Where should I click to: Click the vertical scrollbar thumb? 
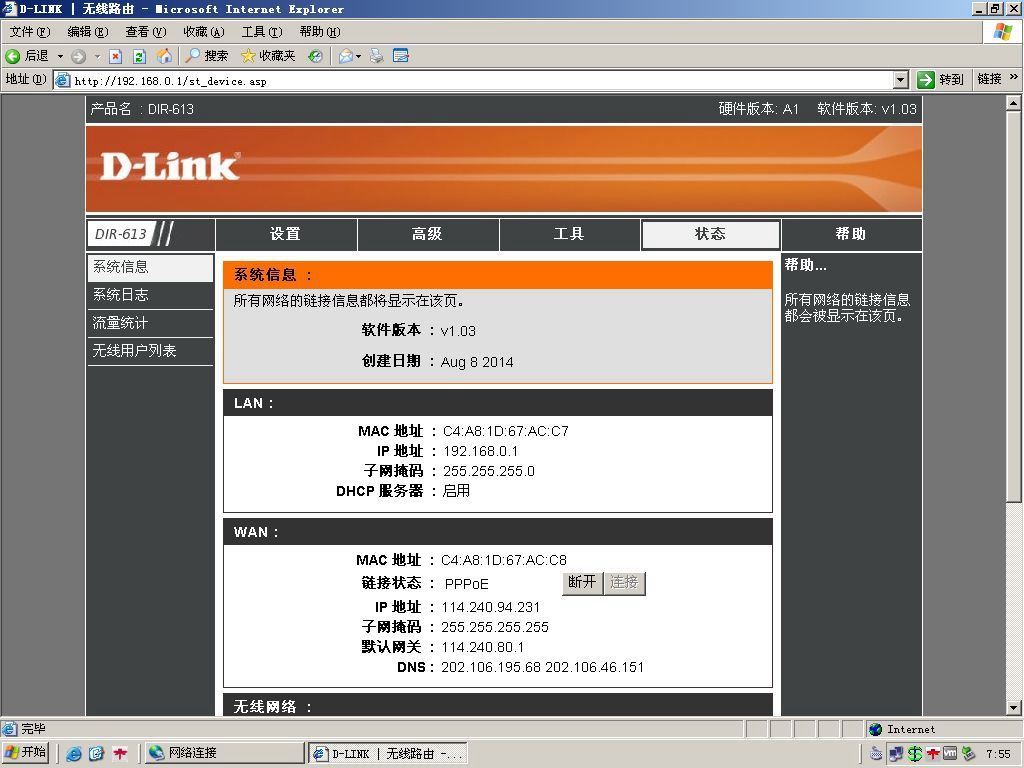point(1013,306)
